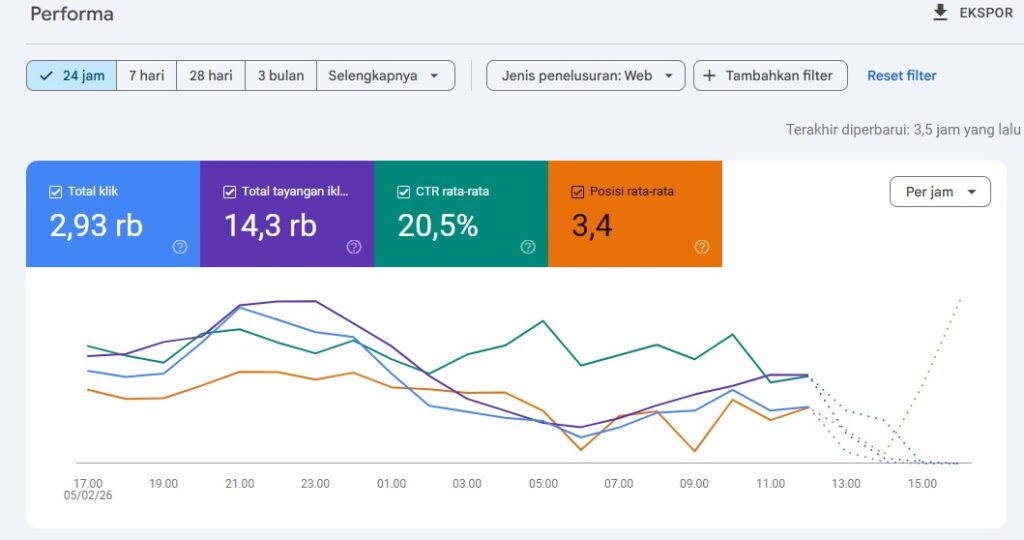
Task: Uncheck the CTR rata-rata checkbox
Action: [404, 192]
